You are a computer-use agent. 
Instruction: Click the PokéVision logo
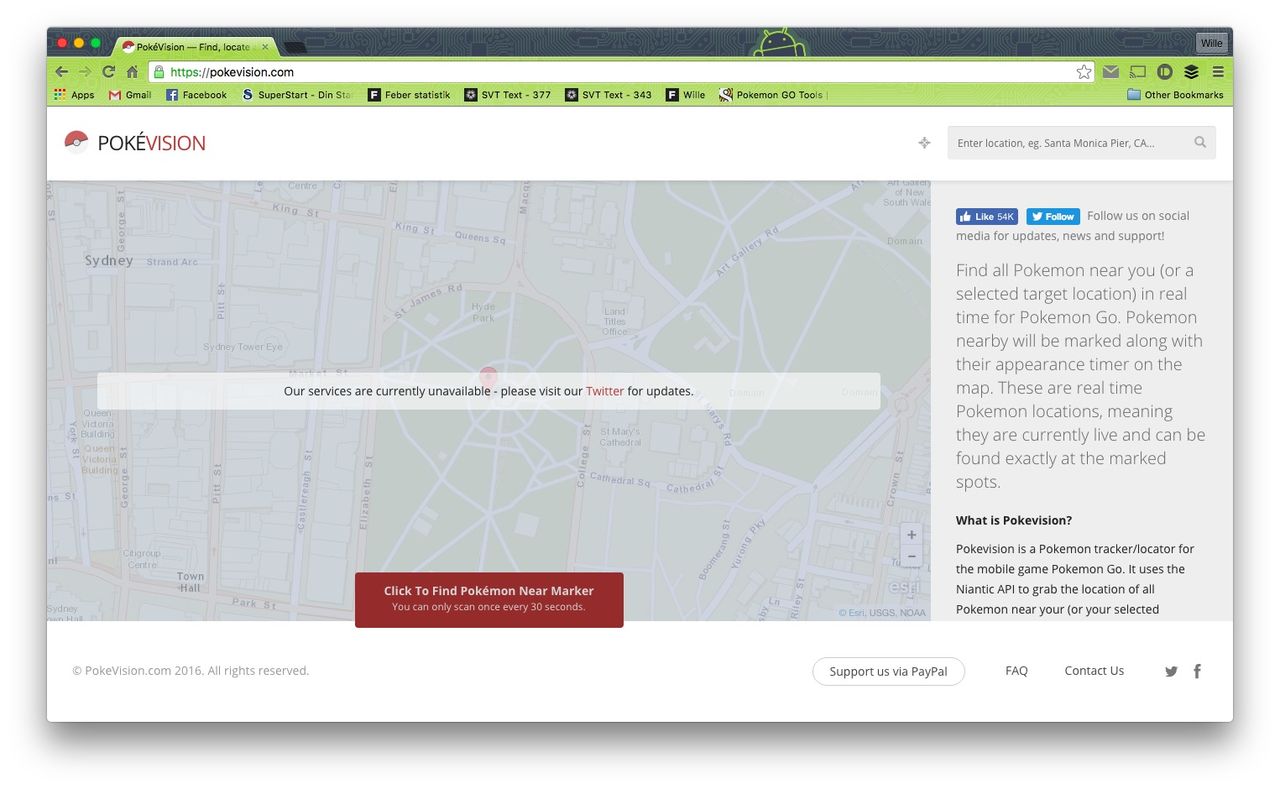click(x=135, y=142)
